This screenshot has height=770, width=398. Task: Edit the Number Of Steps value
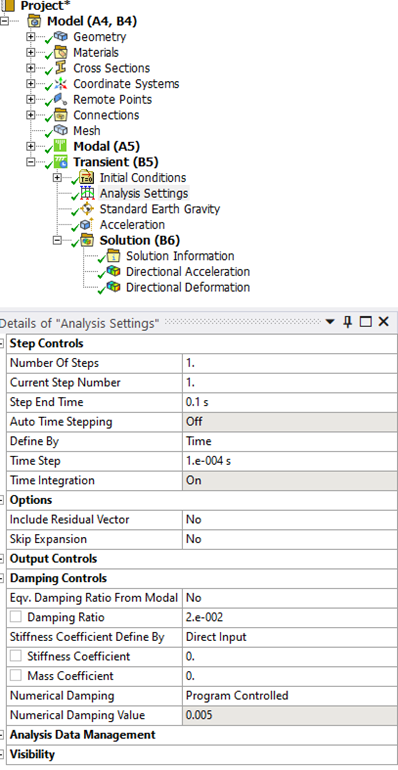coord(289,363)
